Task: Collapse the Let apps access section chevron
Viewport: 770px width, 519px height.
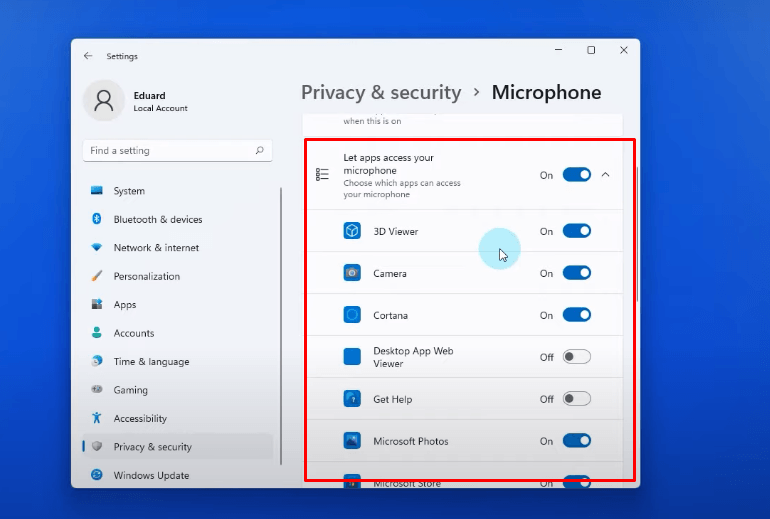Action: click(x=605, y=175)
